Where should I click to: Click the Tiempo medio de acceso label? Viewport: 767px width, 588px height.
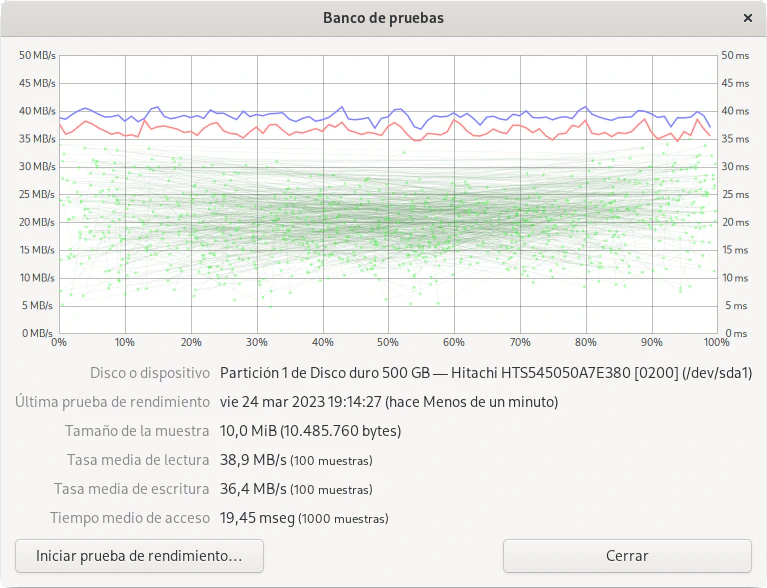(x=130, y=518)
